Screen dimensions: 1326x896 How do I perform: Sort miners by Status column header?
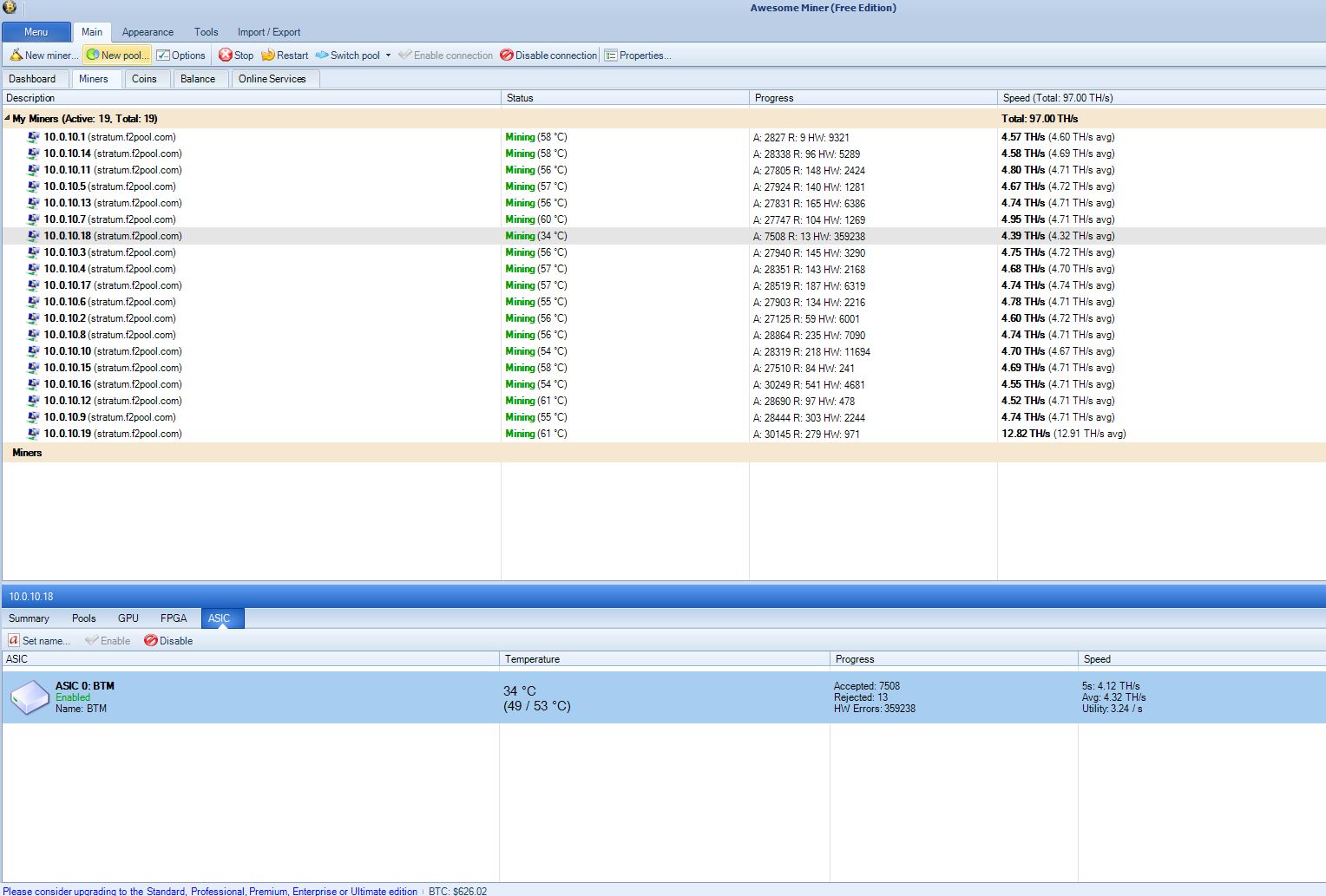[x=521, y=98]
